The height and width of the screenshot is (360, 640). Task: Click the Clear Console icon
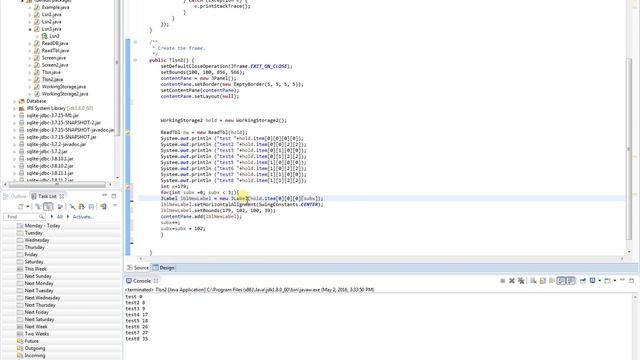click(533, 281)
